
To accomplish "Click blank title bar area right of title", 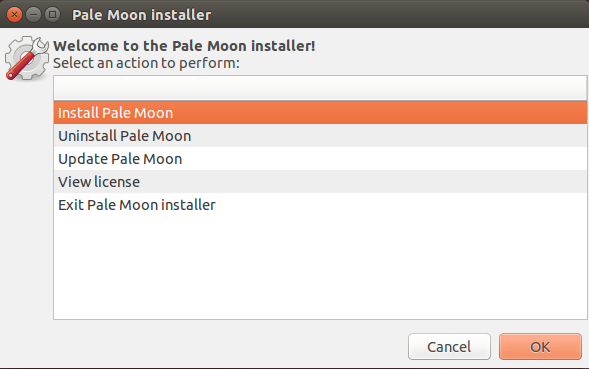I will coord(398,15).
